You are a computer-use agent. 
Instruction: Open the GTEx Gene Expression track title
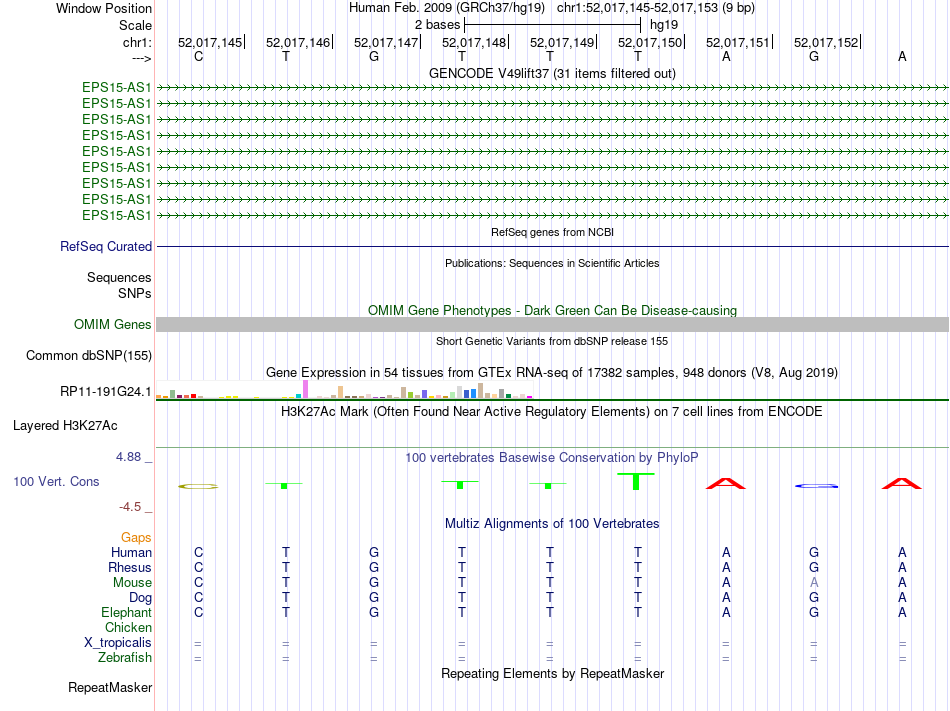pyautogui.click(x=552, y=372)
